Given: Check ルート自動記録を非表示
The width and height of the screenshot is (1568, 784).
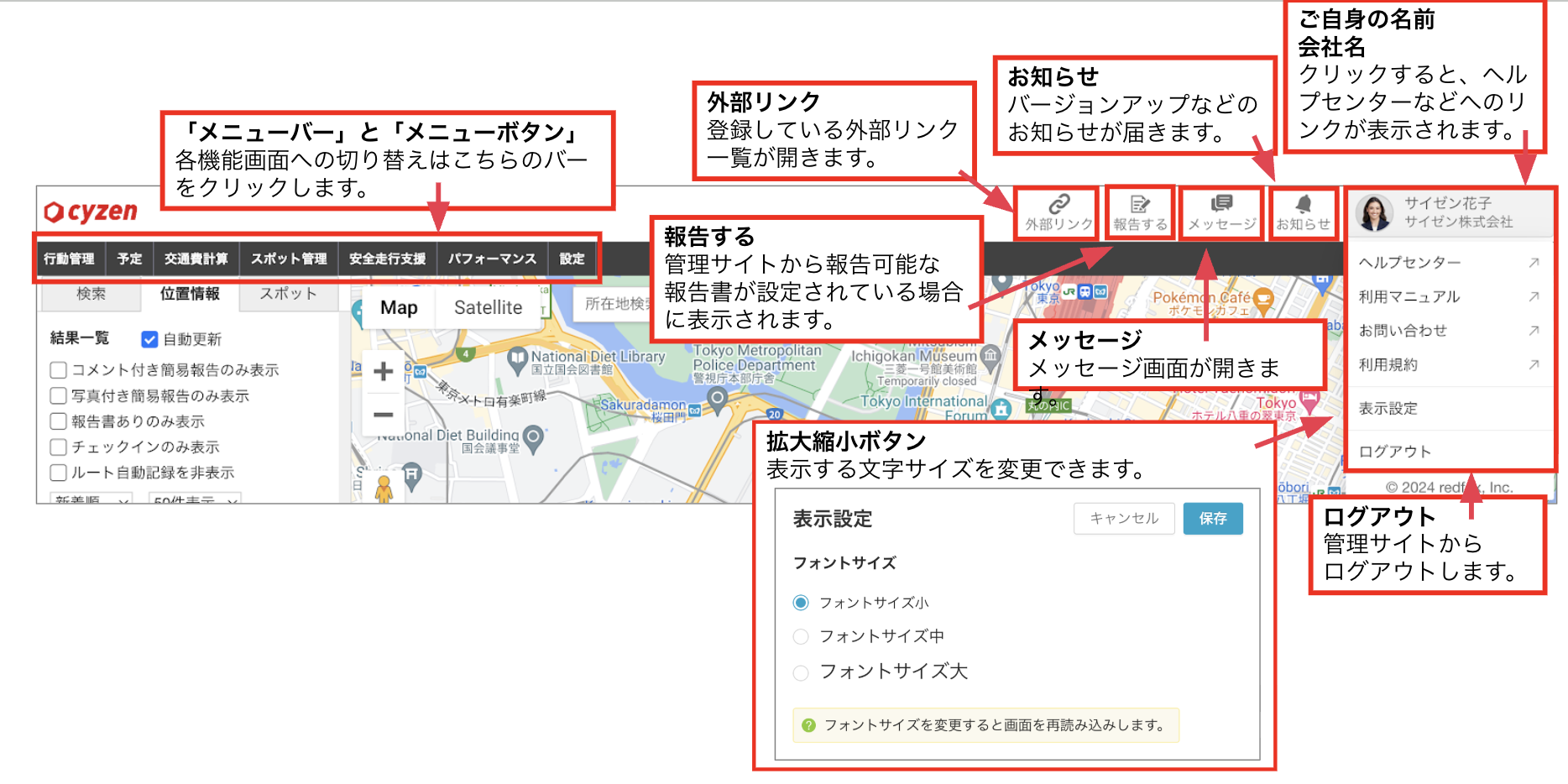Looking at the screenshot, I should (59, 473).
